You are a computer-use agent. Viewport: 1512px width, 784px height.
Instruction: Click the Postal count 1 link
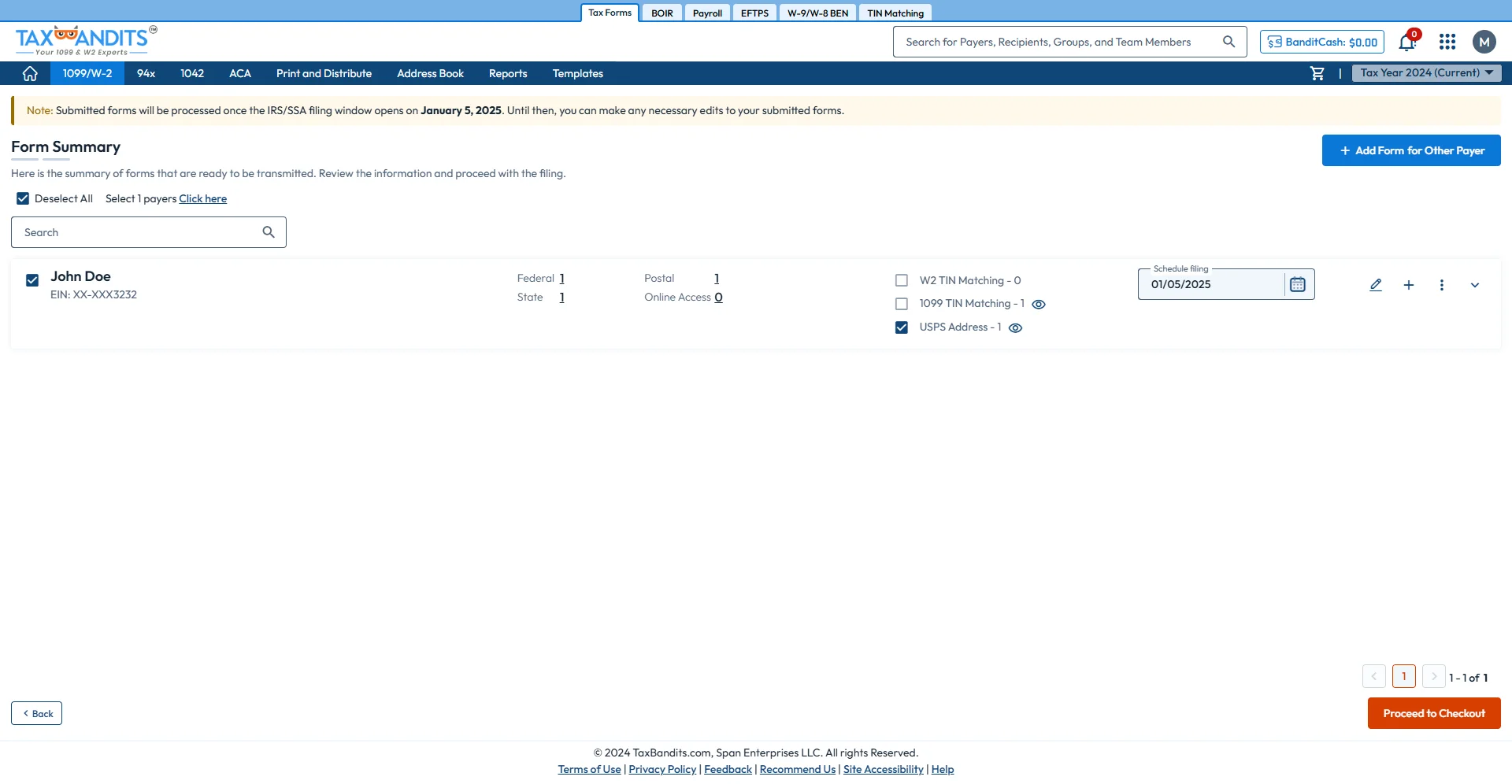717,278
